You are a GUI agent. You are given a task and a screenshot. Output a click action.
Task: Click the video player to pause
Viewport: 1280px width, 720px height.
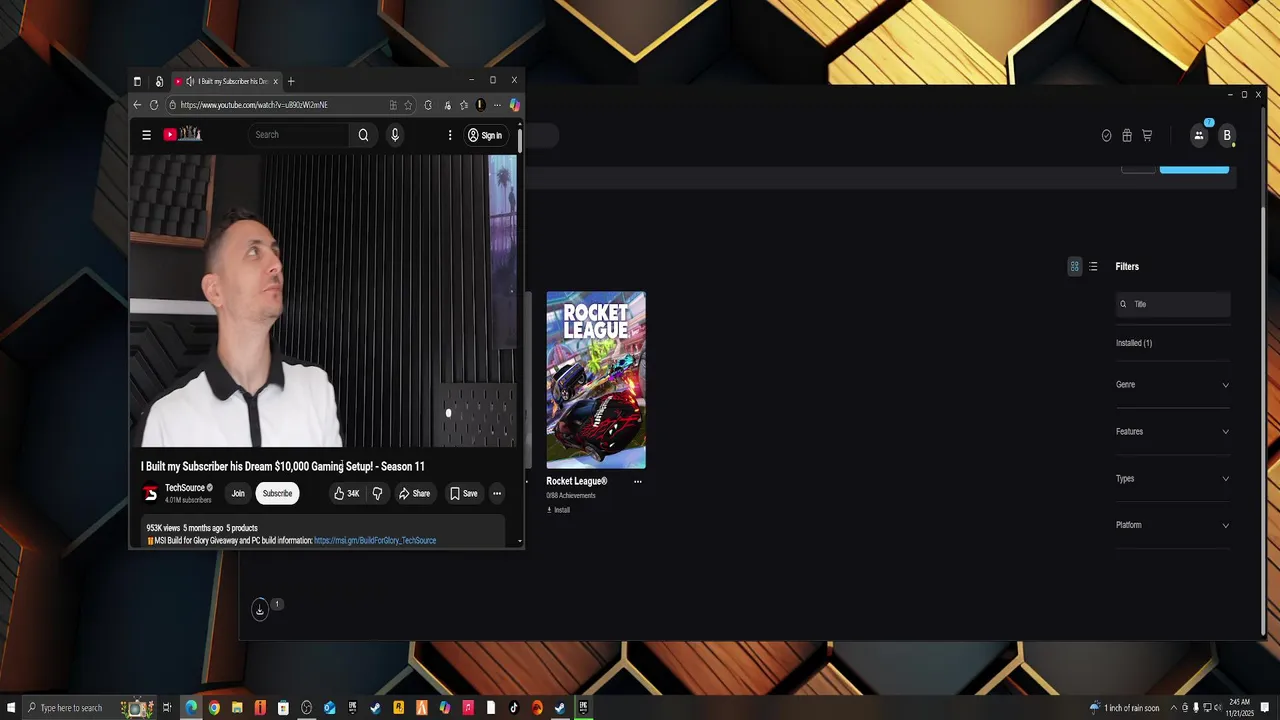(323, 300)
